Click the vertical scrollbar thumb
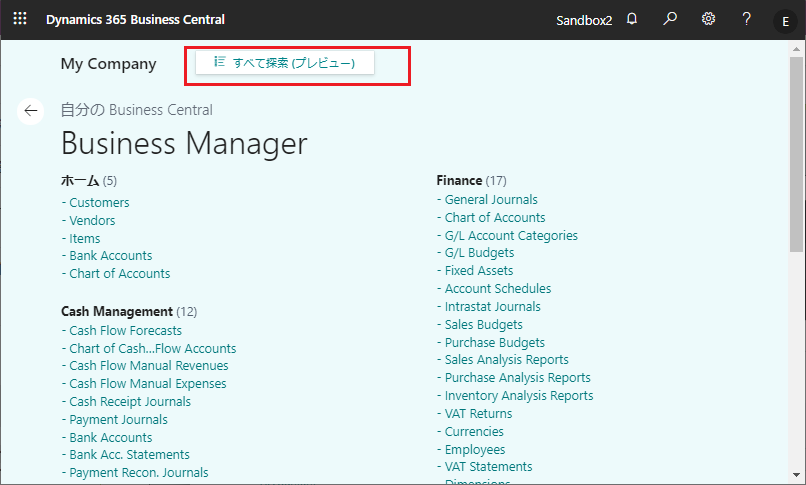The width and height of the screenshot is (806, 485). pyautogui.click(x=796, y=154)
